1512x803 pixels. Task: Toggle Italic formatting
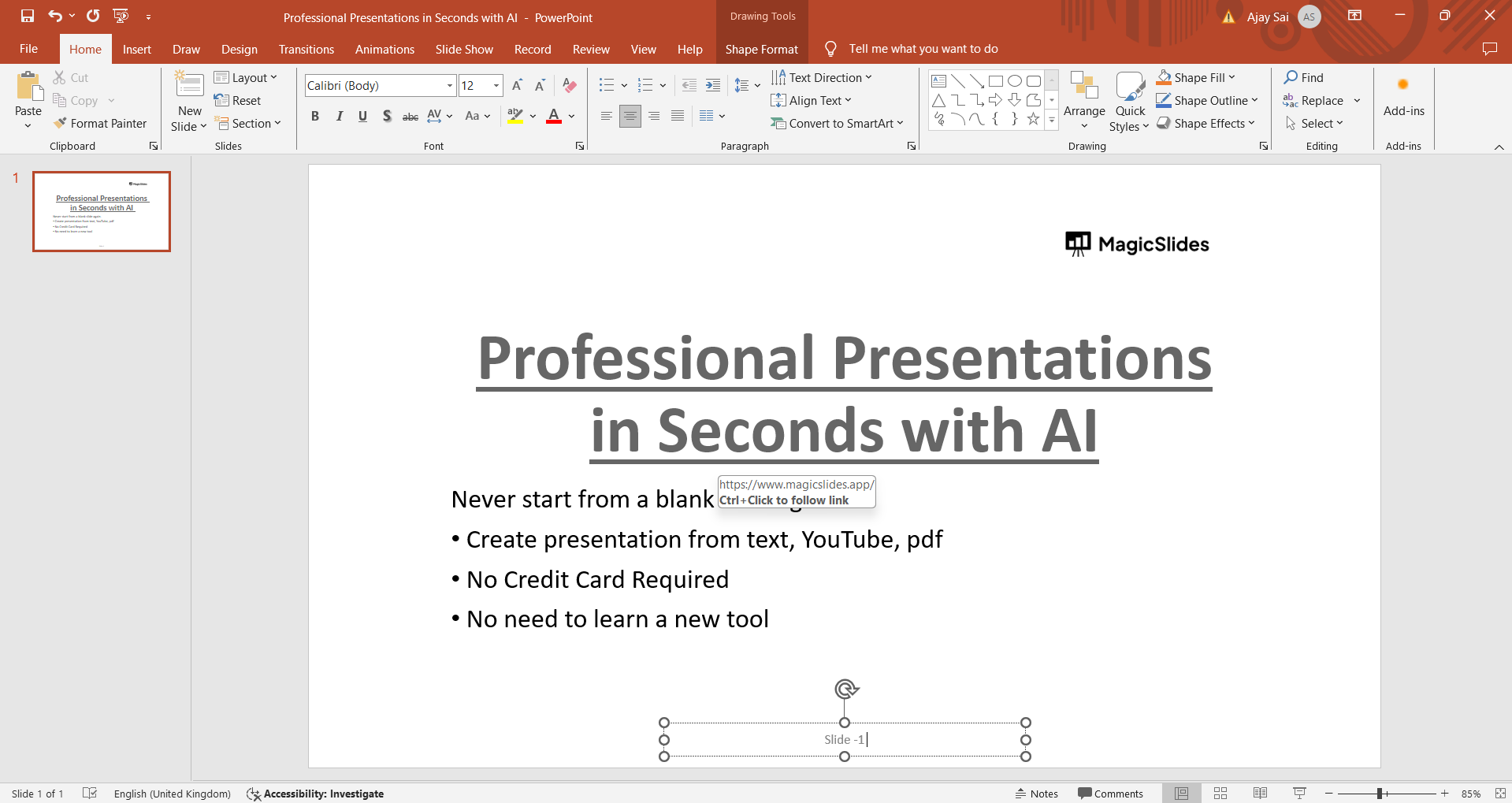click(339, 116)
